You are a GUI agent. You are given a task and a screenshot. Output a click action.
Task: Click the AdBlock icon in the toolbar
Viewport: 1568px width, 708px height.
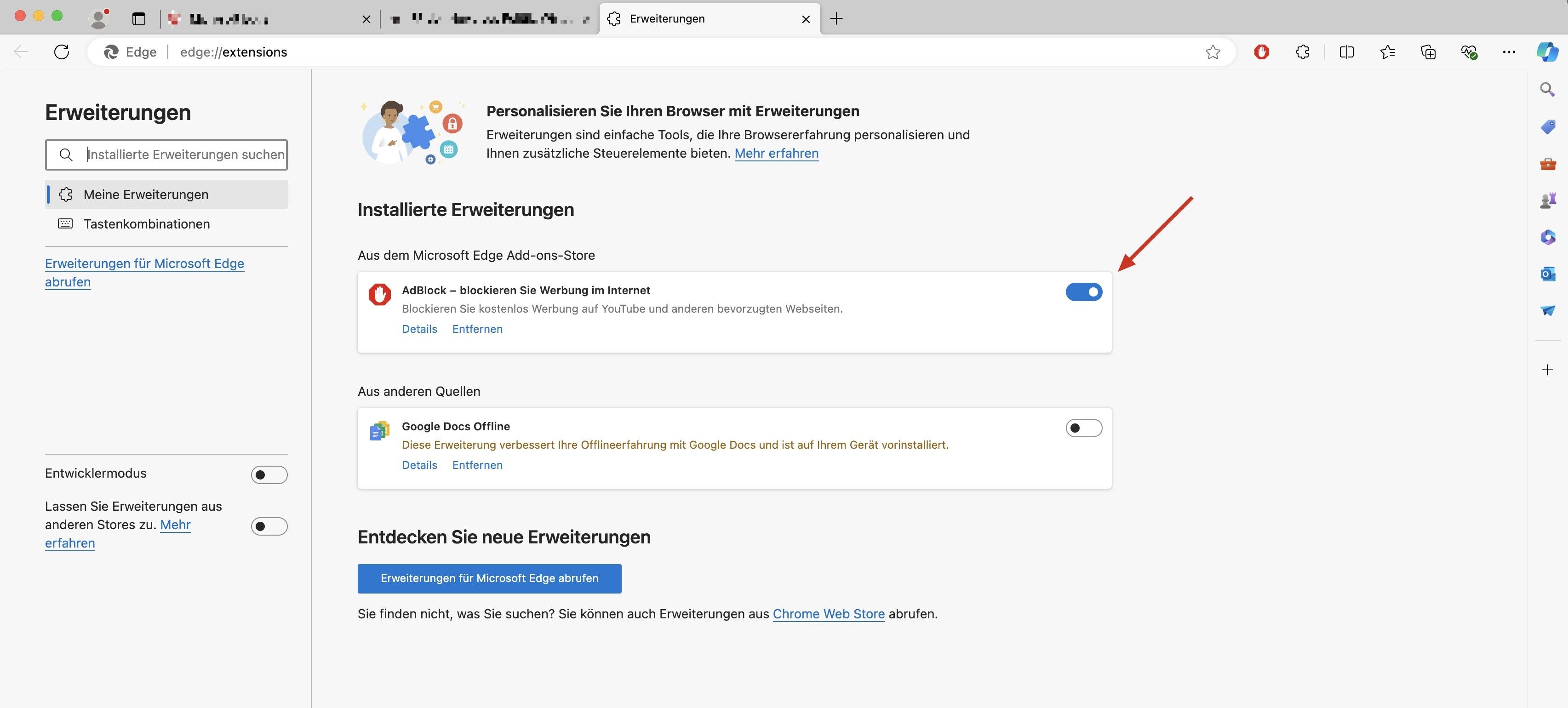(1261, 52)
